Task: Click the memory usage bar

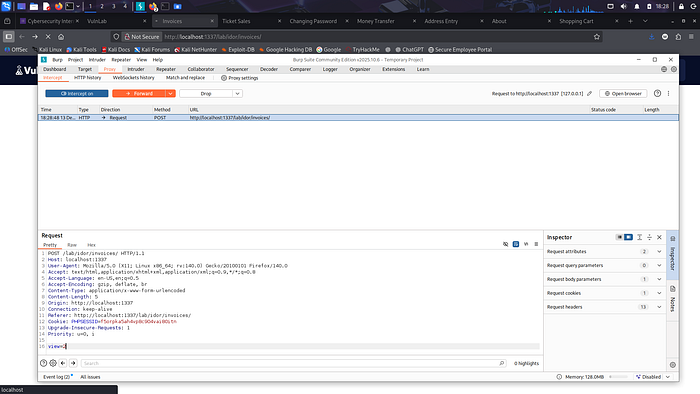Action: click(618, 377)
